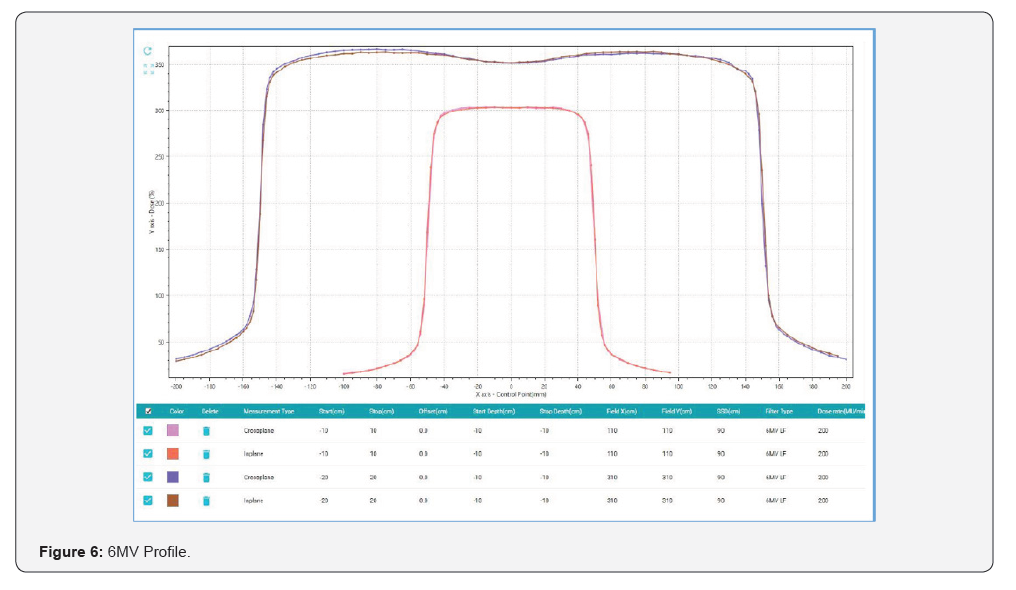Toggle the select-all checkbox in table header
This screenshot has width=1016, height=590.
(148, 411)
